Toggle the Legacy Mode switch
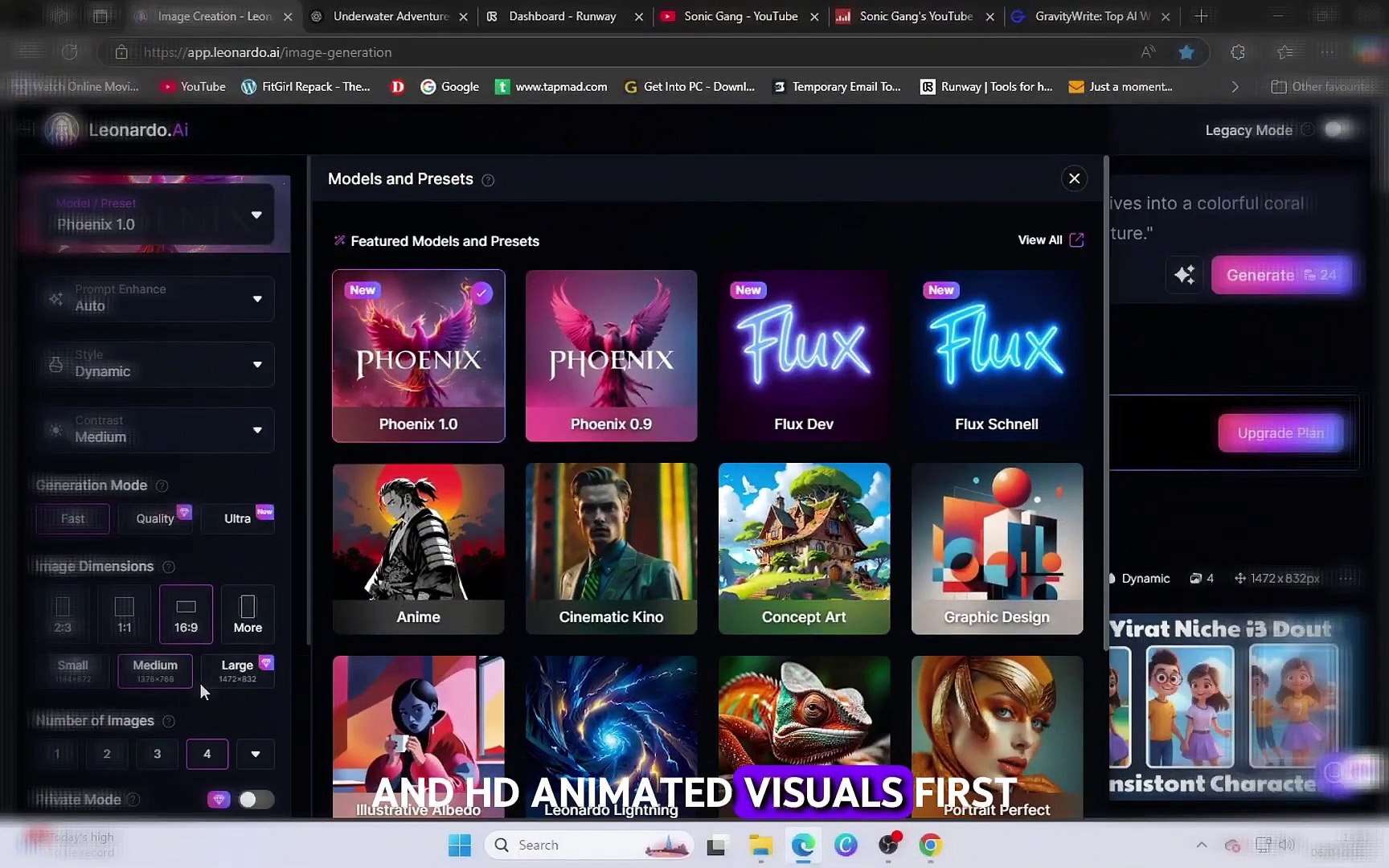 pos(1337,129)
